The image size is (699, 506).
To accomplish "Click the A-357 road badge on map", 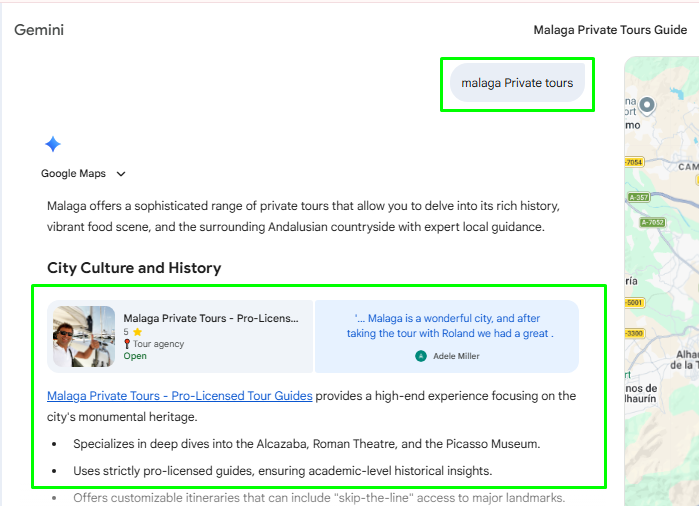I will 639,197.
